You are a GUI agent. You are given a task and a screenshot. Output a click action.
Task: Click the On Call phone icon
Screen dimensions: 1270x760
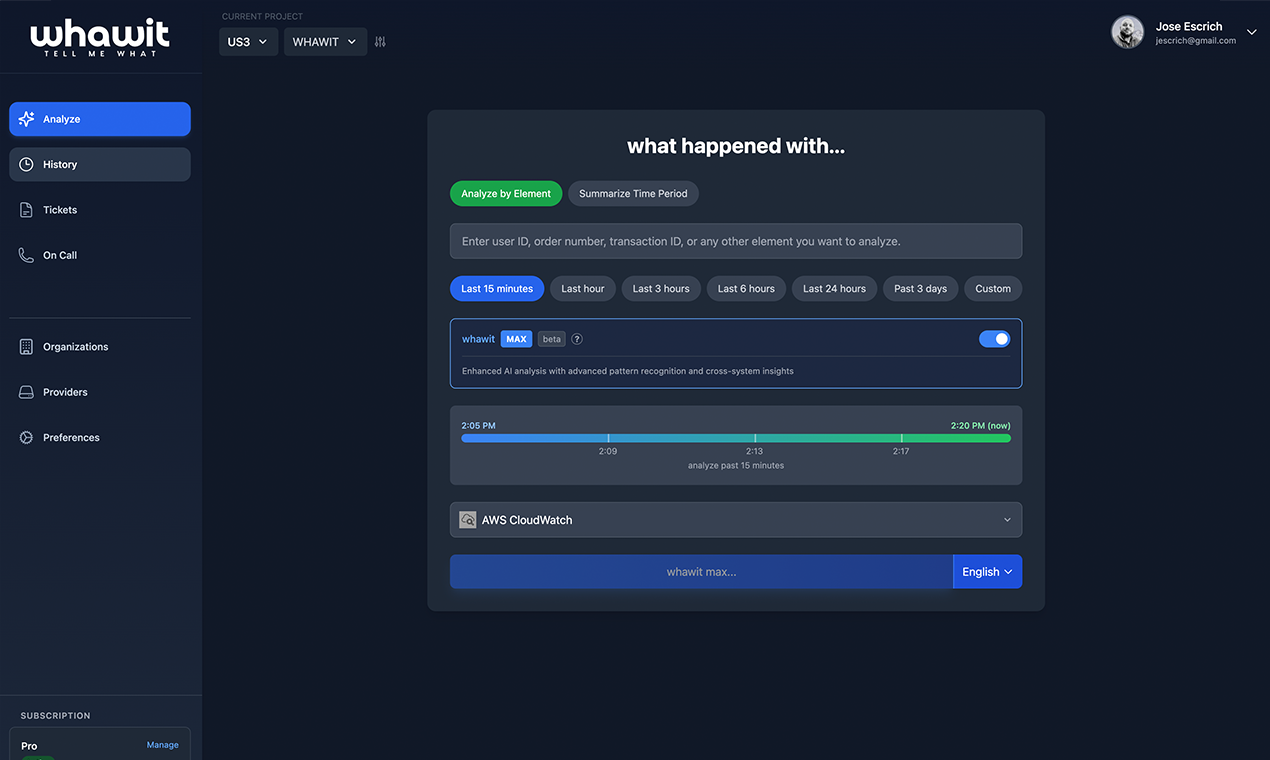tap(27, 255)
